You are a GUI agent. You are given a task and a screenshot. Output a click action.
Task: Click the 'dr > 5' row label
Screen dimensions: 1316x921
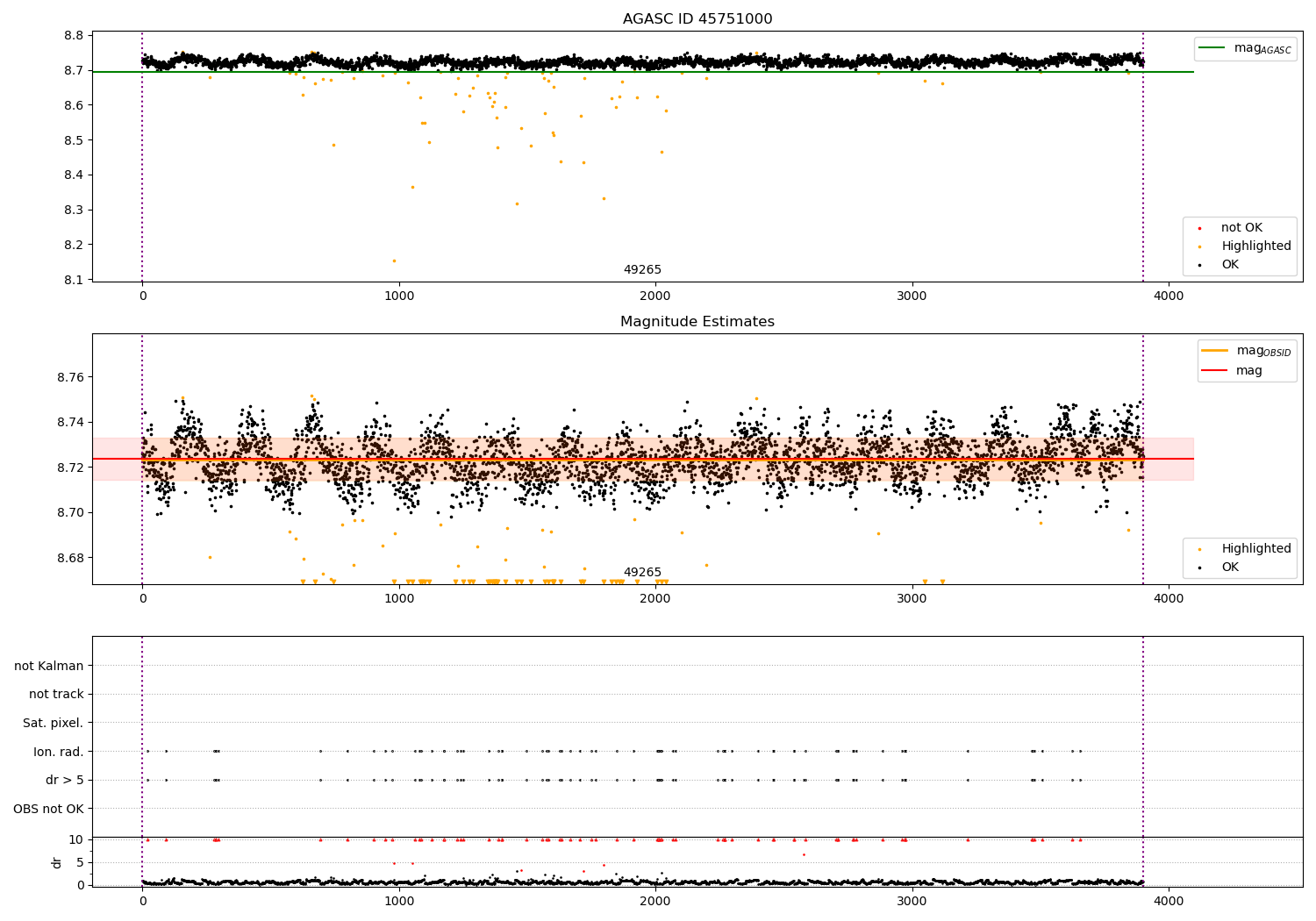(x=65, y=781)
